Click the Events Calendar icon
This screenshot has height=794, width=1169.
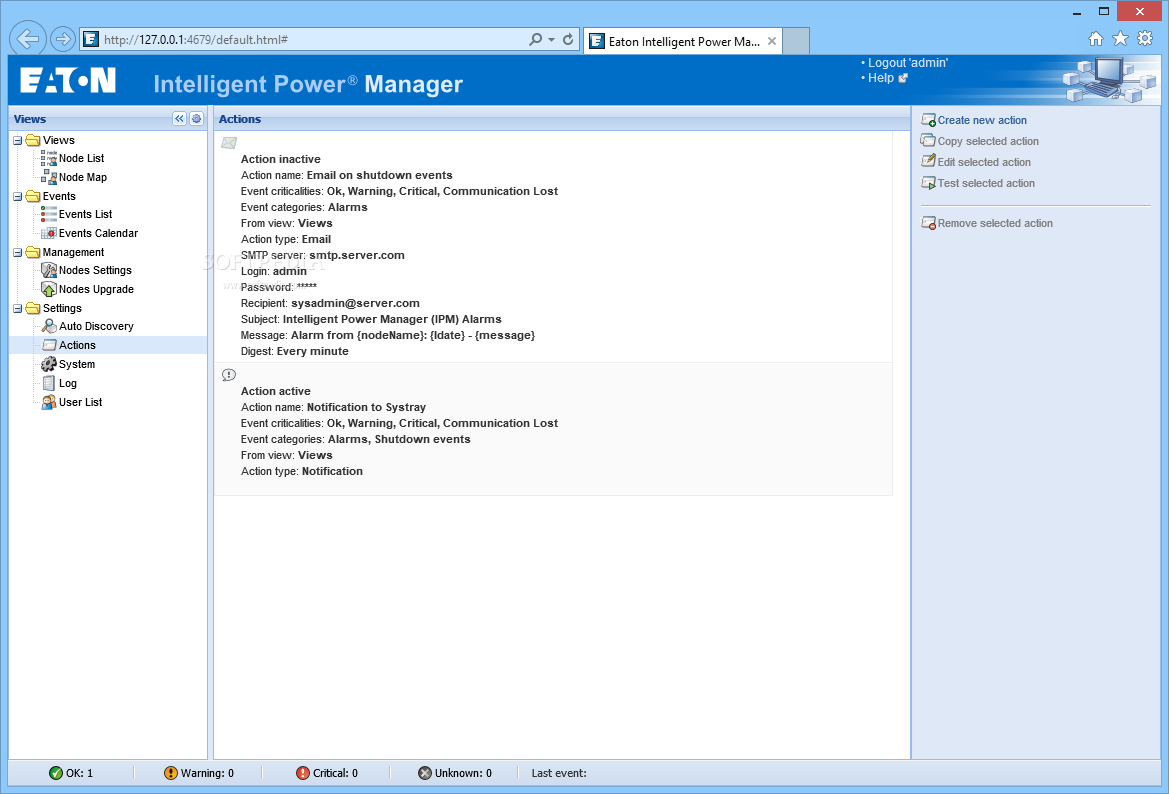(48, 233)
